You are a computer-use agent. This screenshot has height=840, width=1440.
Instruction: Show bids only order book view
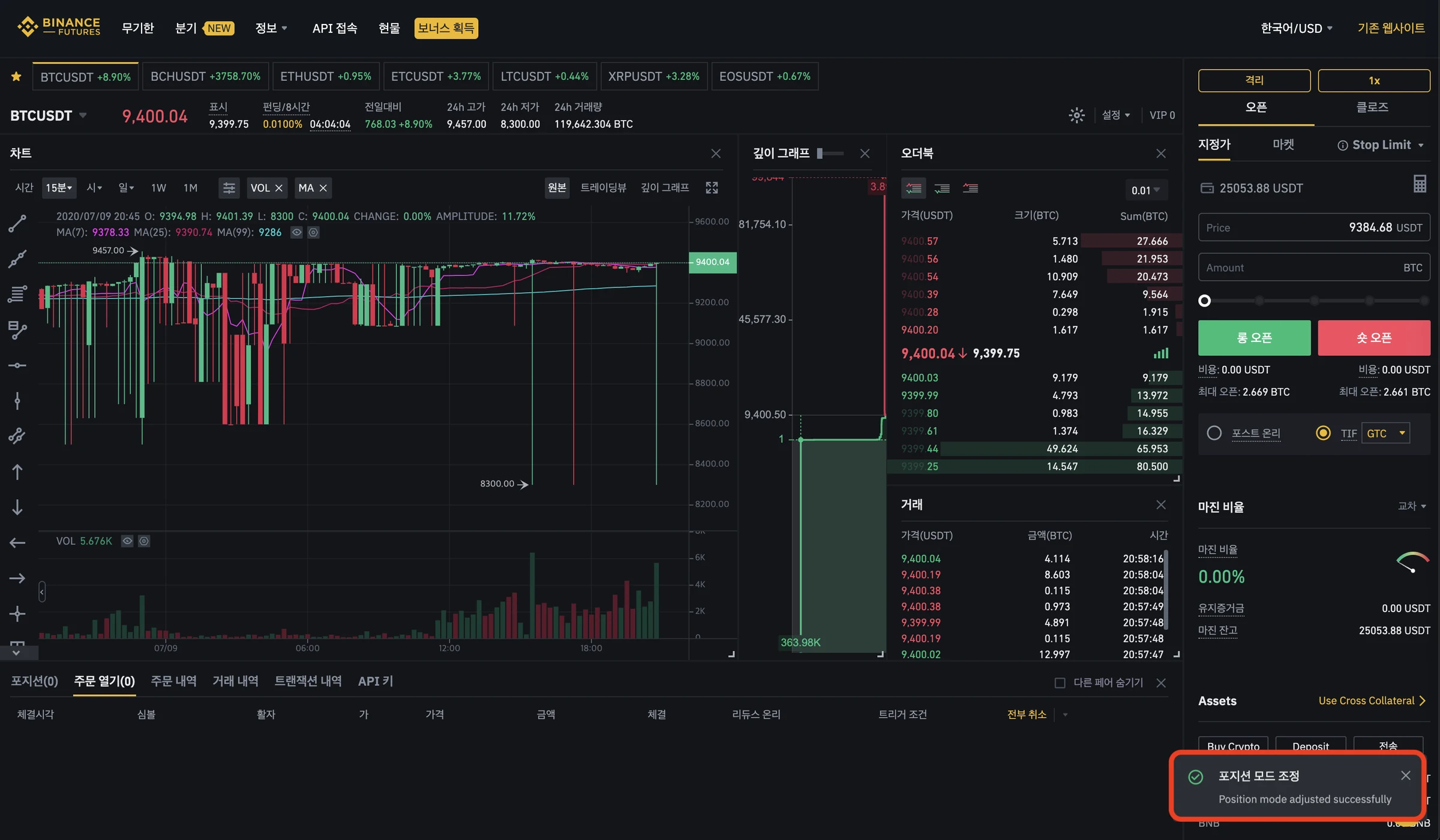click(x=942, y=188)
